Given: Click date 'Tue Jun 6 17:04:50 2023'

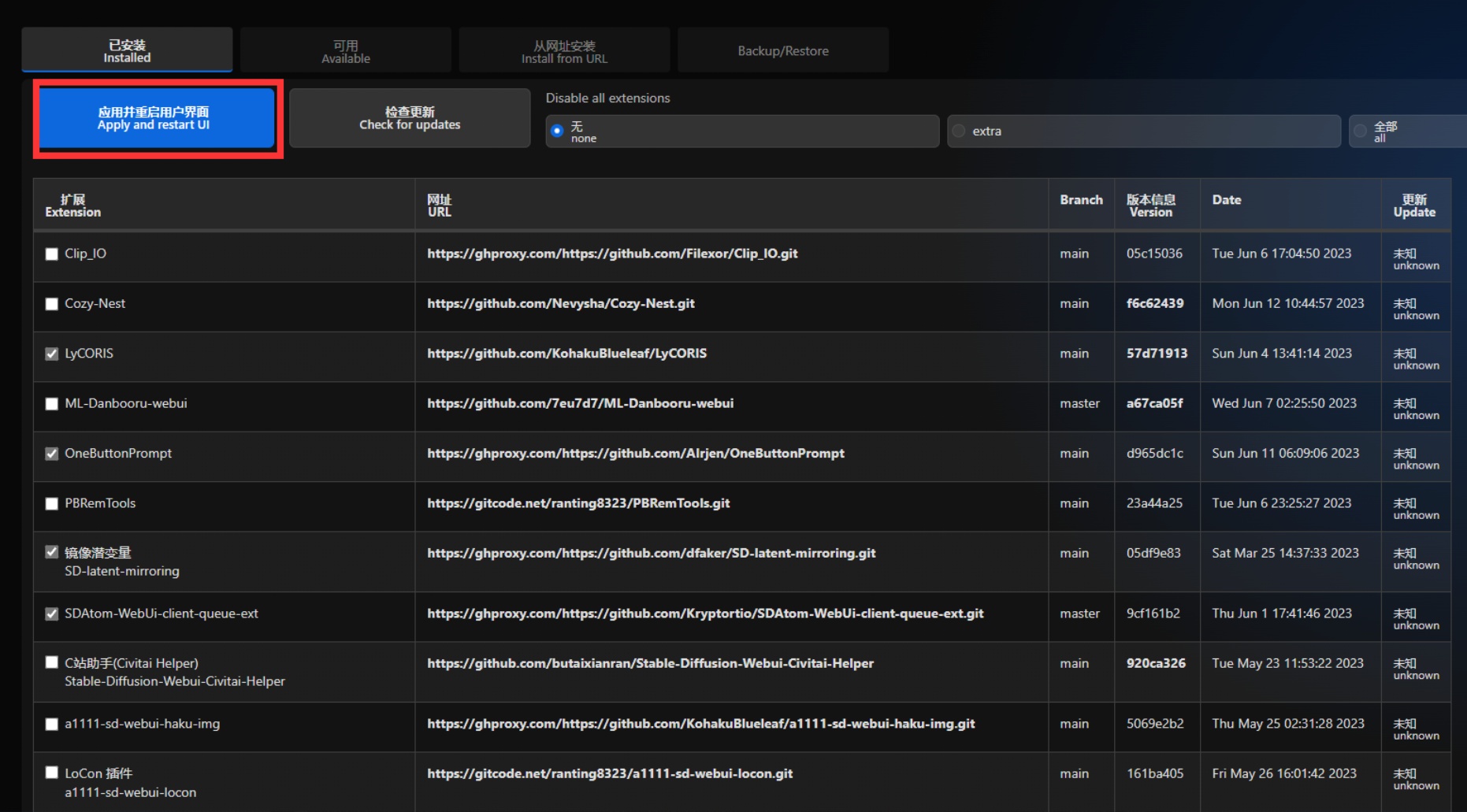Looking at the screenshot, I should pyautogui.click(x=1281, y=254).
